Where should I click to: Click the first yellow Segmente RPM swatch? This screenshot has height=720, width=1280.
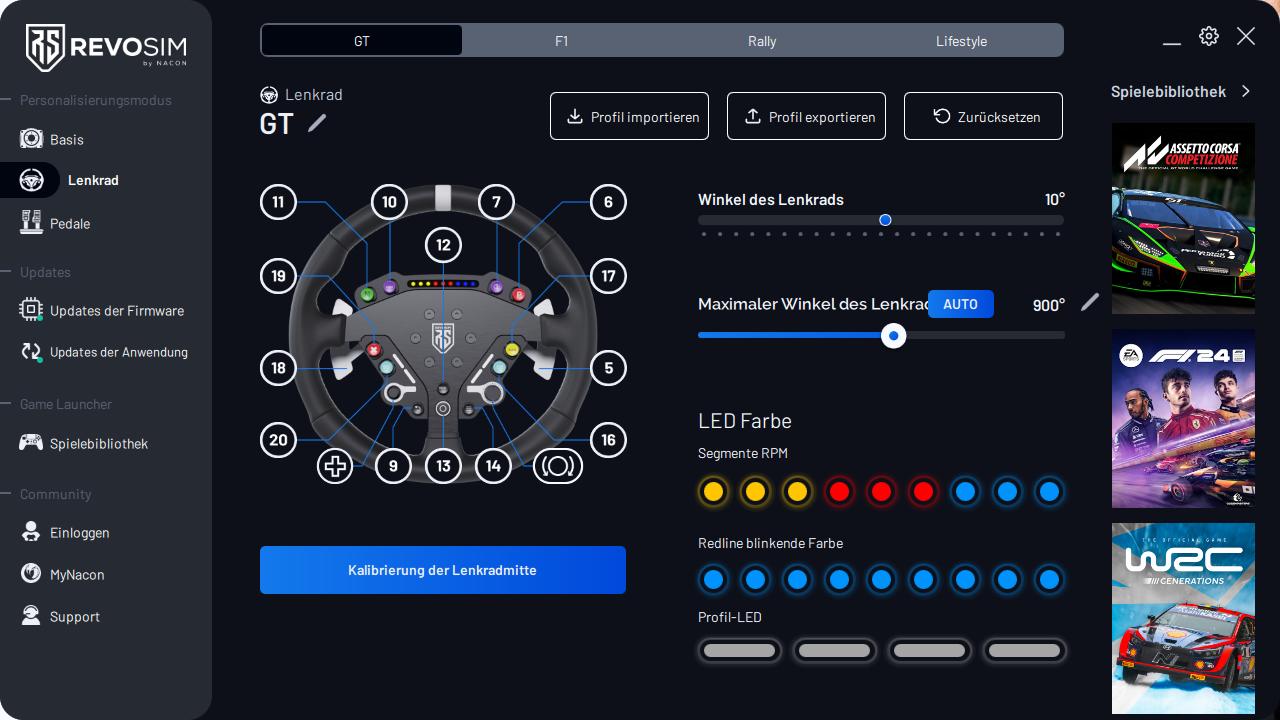point(713,492)
